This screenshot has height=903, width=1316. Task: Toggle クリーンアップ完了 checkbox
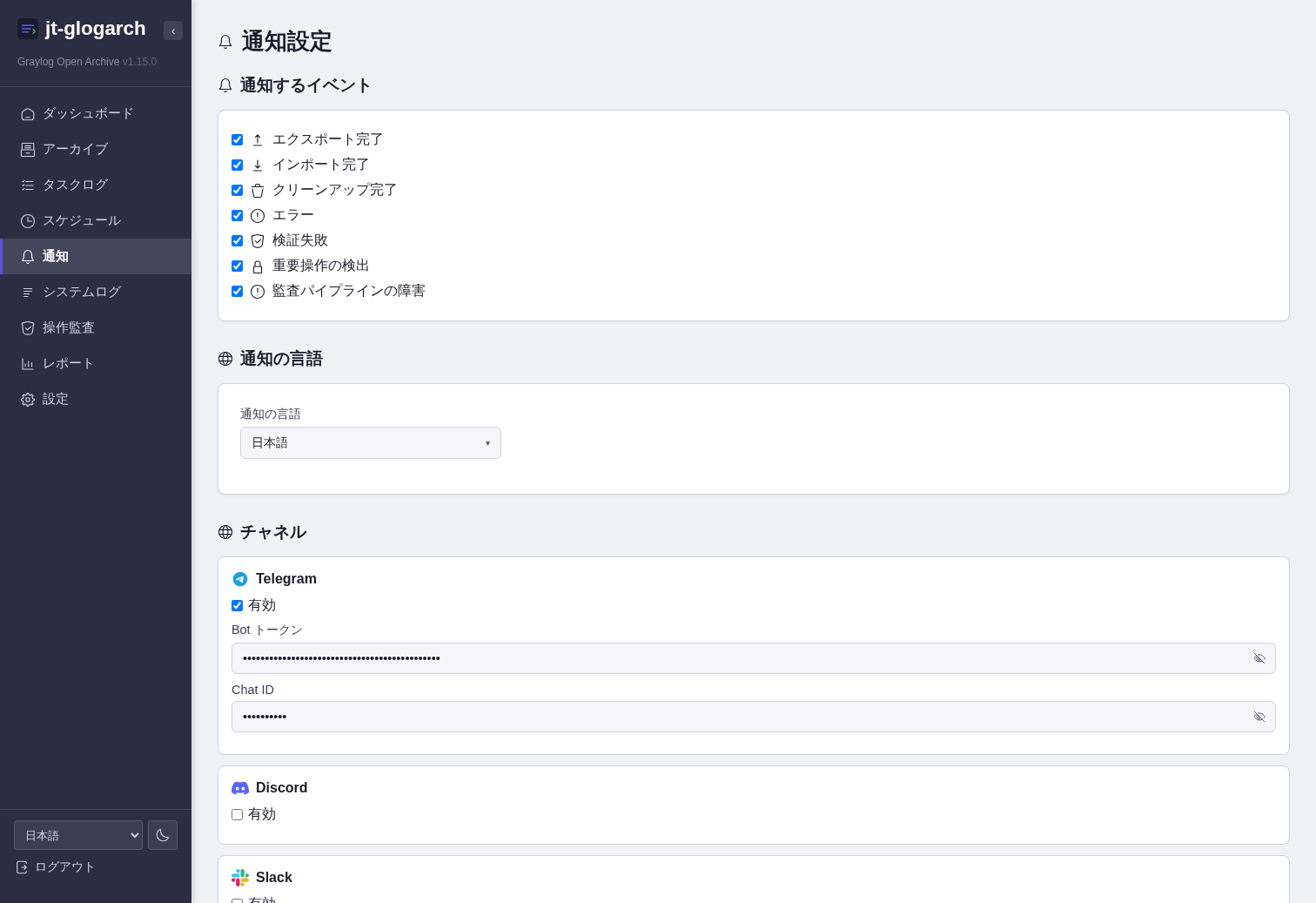[238, 191]
